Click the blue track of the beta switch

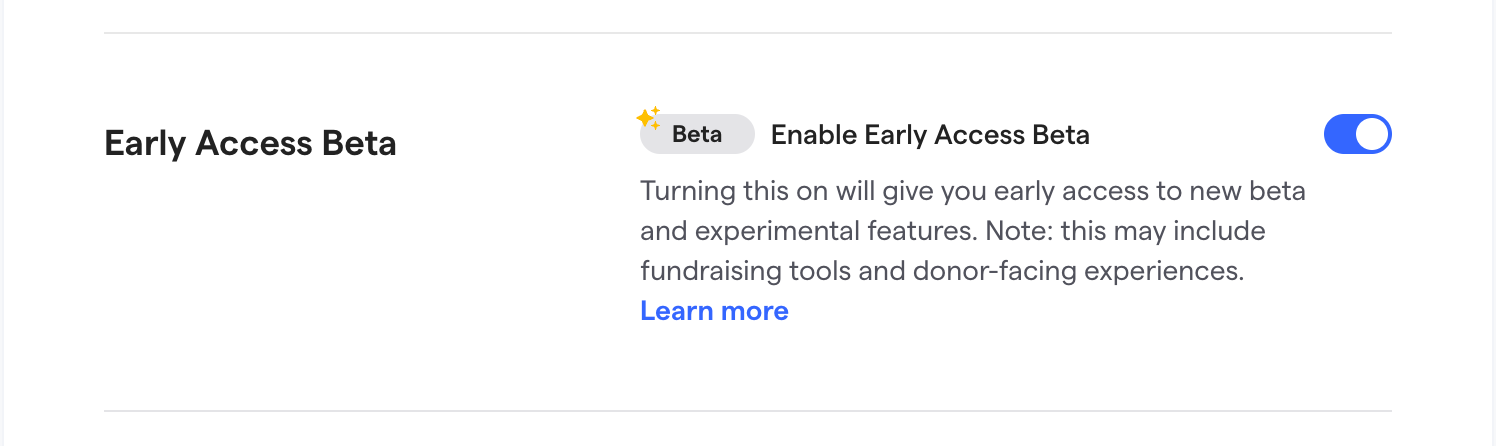[1340, 134]
